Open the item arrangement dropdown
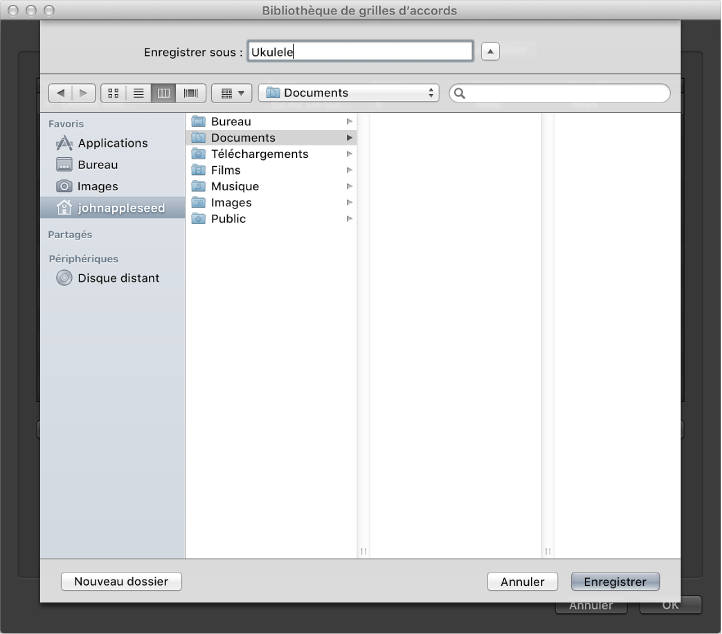Viewport: 722px width, 634px height. tap(232, 93)
